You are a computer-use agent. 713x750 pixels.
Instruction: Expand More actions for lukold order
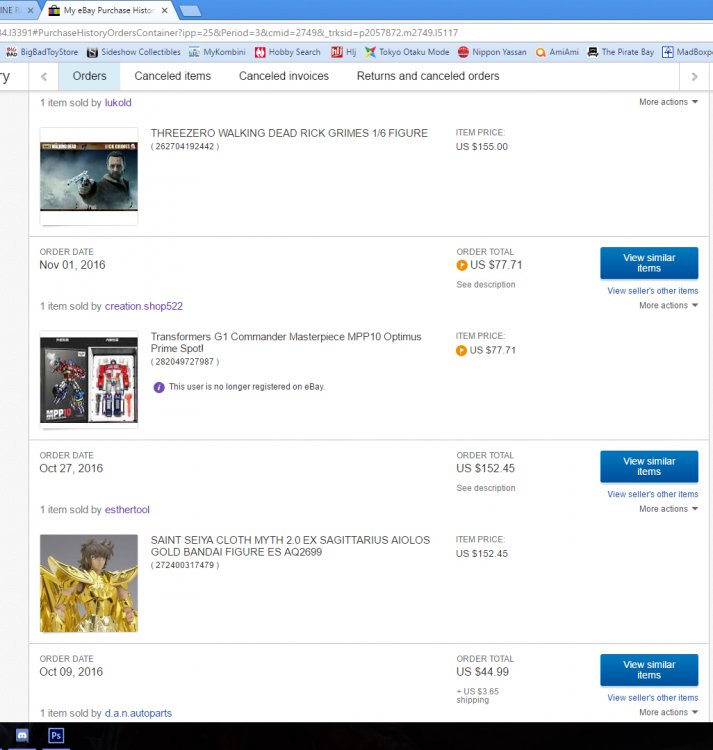click(x=669, y=102)
